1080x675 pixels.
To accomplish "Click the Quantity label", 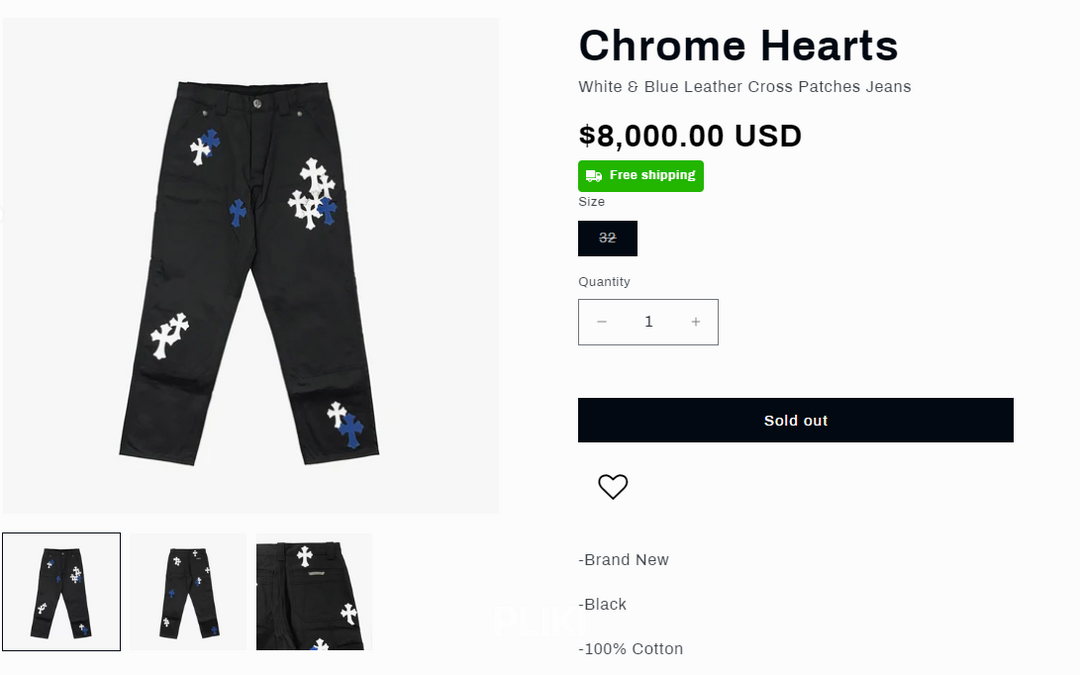I will pyautogui.click(x=604, y=282).
